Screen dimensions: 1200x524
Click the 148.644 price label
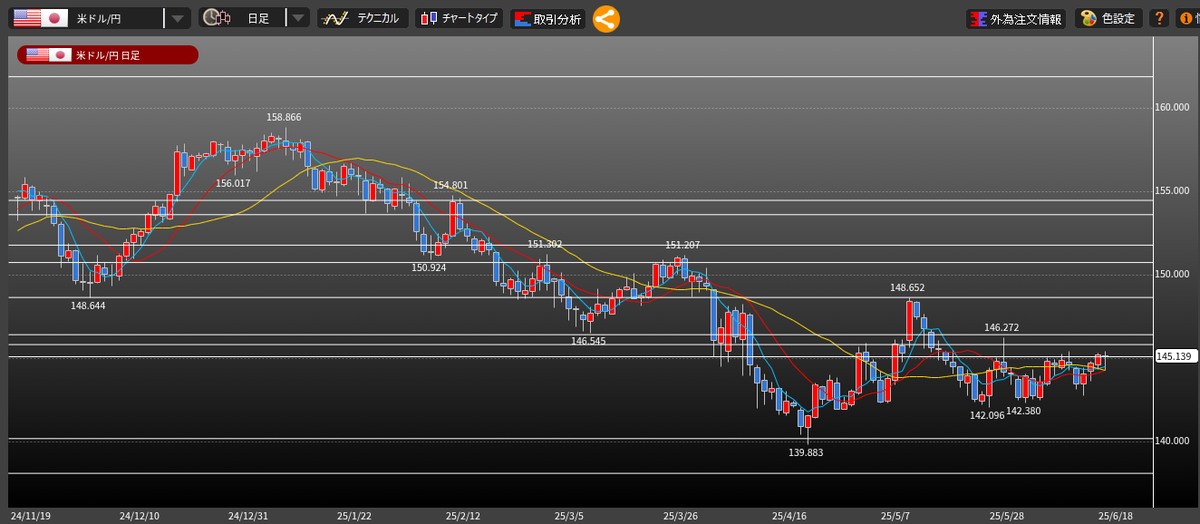pyautogui.click(x=88, y=305)
